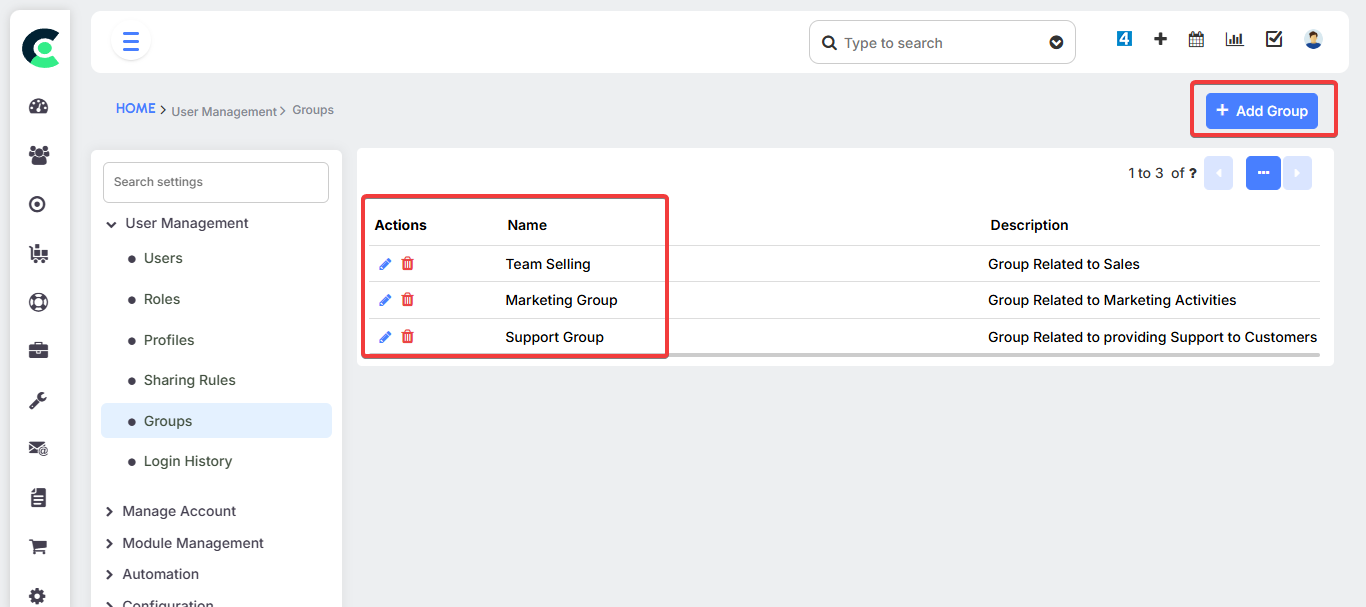
Task: Edit the Team Selling group pencil icon
Action: 385,264
